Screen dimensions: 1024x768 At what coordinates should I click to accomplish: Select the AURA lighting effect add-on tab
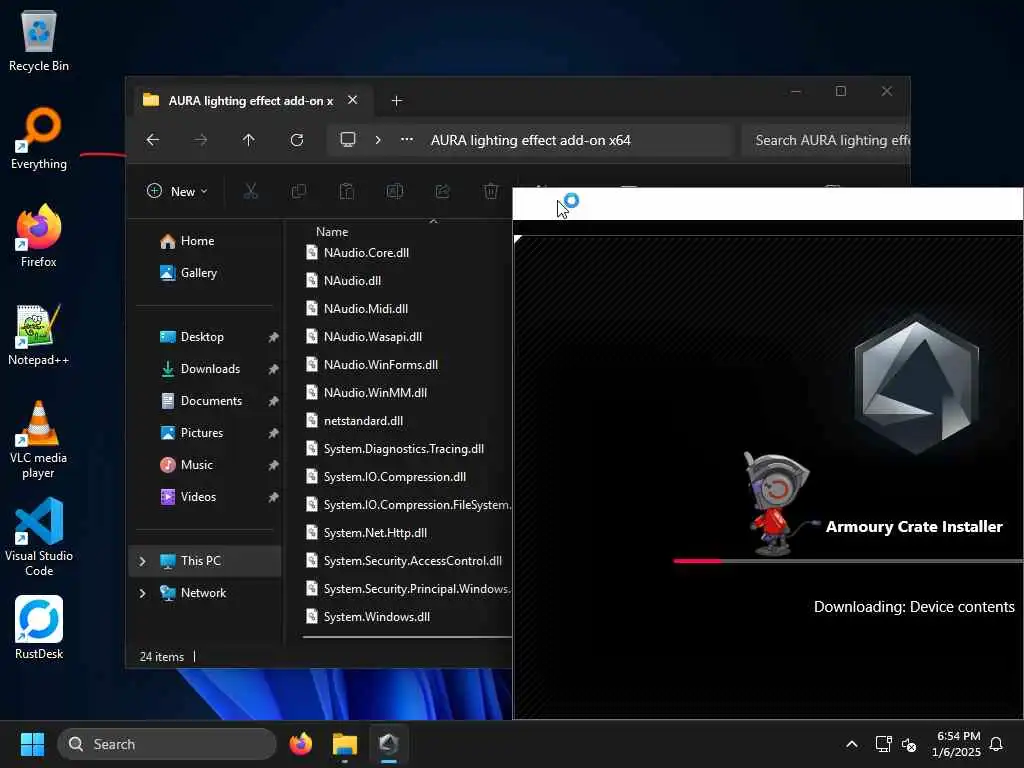click(x=251, y=101)
